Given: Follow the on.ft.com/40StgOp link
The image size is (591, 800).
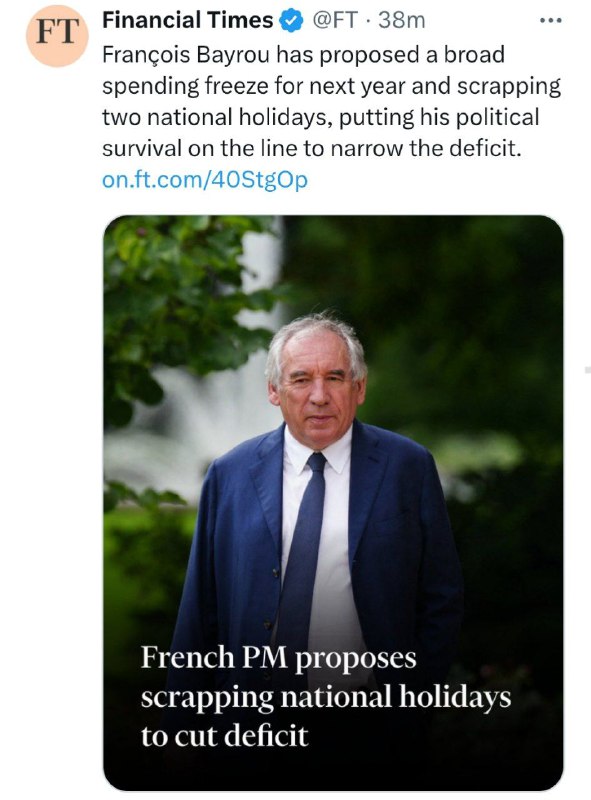Looking at the screenshot, I should (205, 180).
